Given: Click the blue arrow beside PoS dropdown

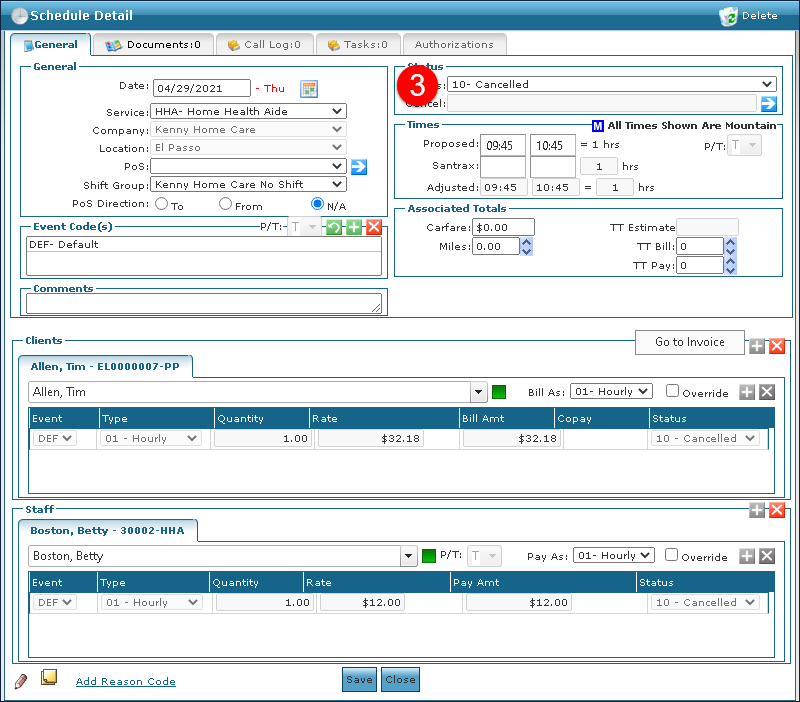Looking at the screenshot, I should pyautogui.click(x=359, y=166).
